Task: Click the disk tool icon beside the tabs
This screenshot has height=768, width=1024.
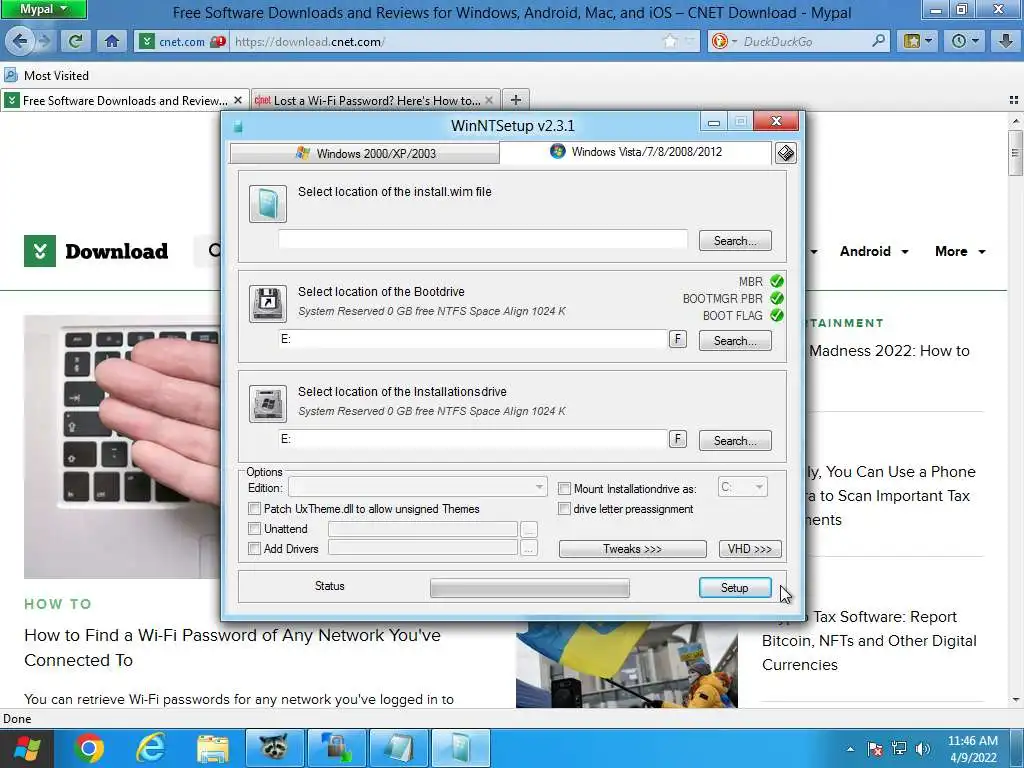Action: pyautogui.click(x=786, y=153)
